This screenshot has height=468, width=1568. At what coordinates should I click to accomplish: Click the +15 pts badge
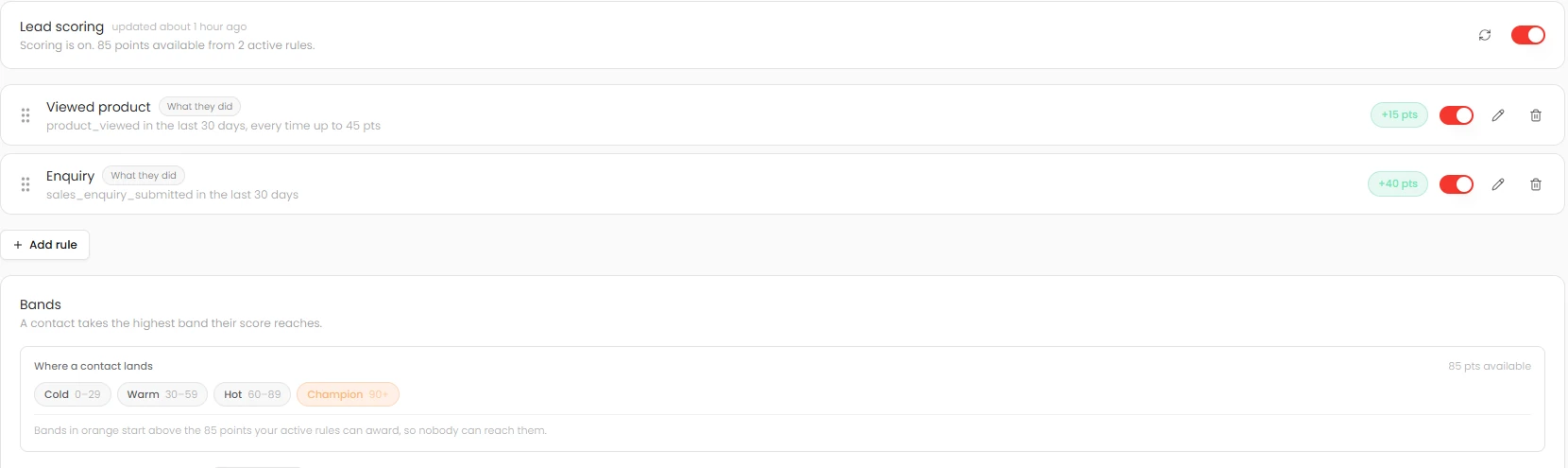tap(1399, 115)
